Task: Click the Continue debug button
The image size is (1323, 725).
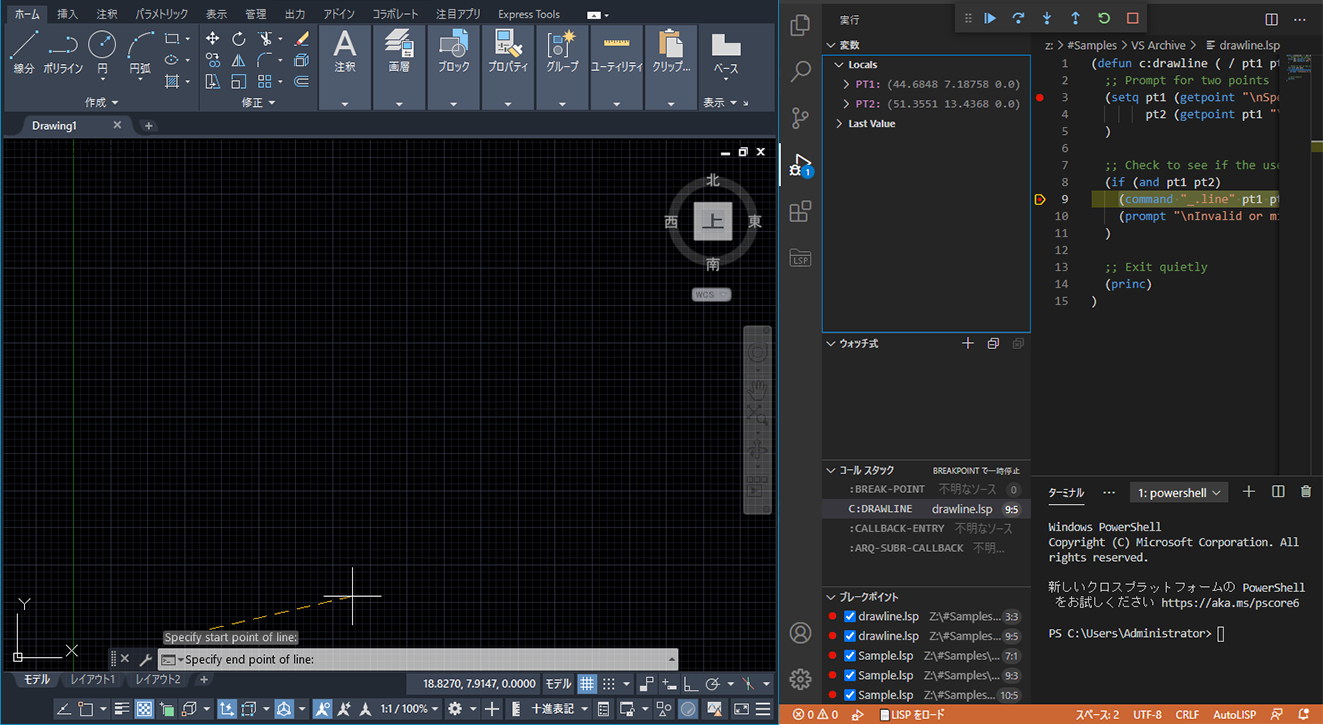Action: coord(989,18)
